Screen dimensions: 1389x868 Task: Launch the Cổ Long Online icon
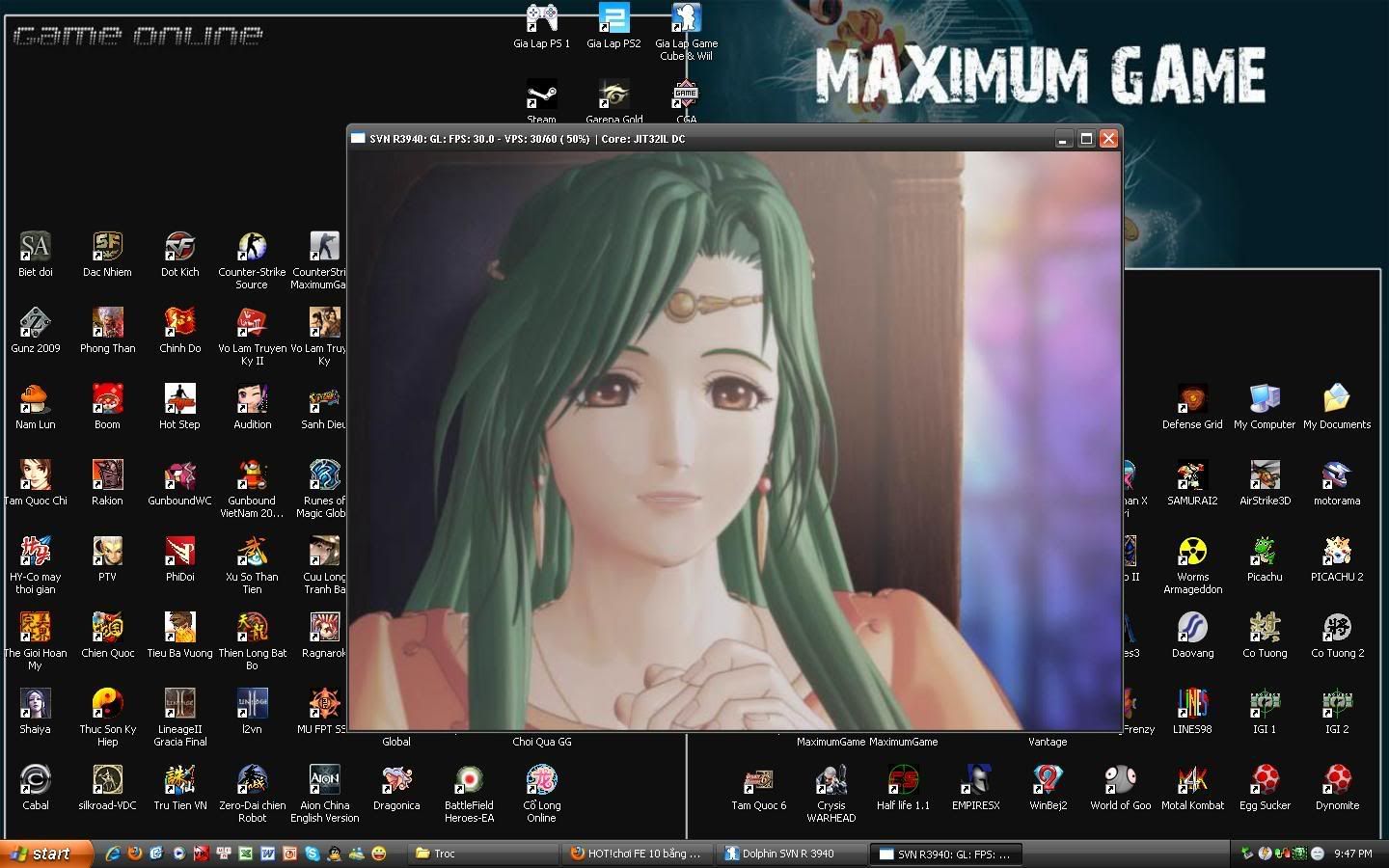[x=541, y=780]
